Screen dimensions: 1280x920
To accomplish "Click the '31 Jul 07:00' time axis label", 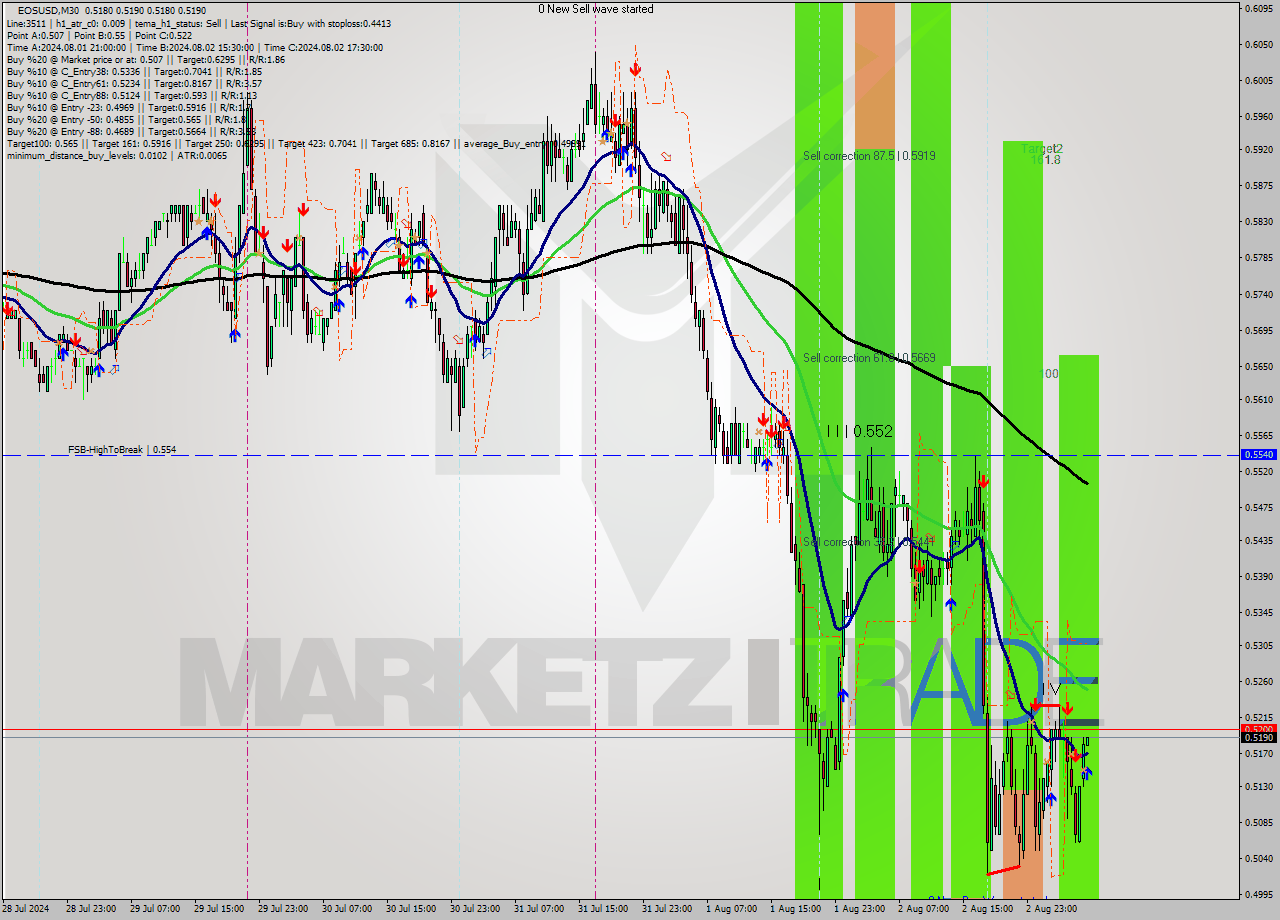I will click(539, 909).
